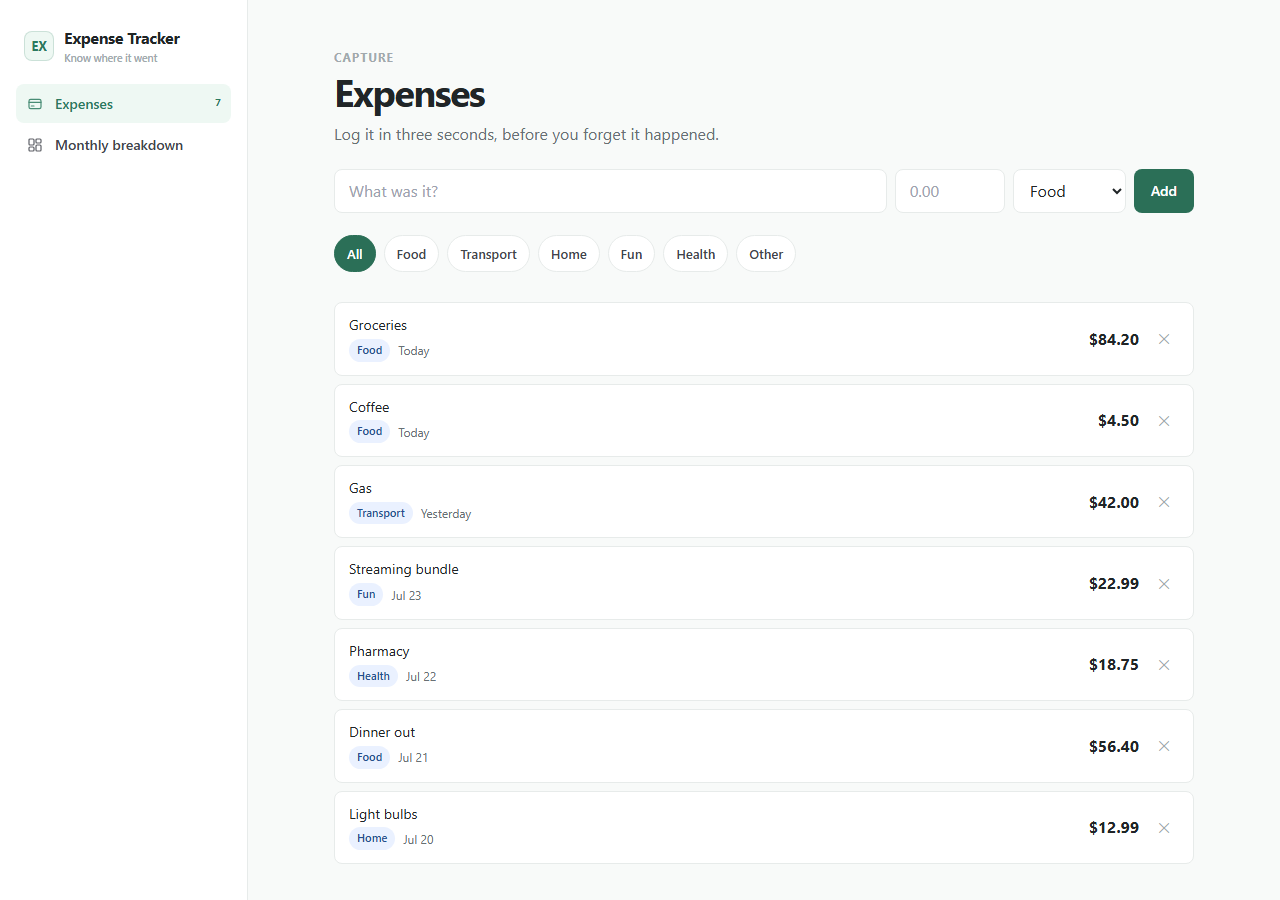
Task: Filter expenses by Transport
Action: 488,254
